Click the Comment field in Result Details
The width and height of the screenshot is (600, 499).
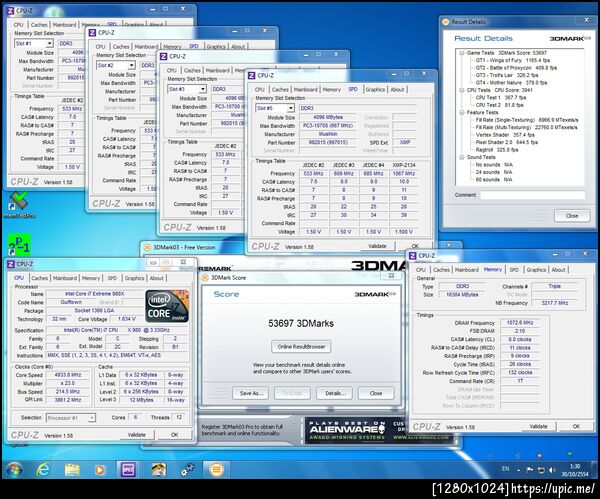(x=532, y=195)
